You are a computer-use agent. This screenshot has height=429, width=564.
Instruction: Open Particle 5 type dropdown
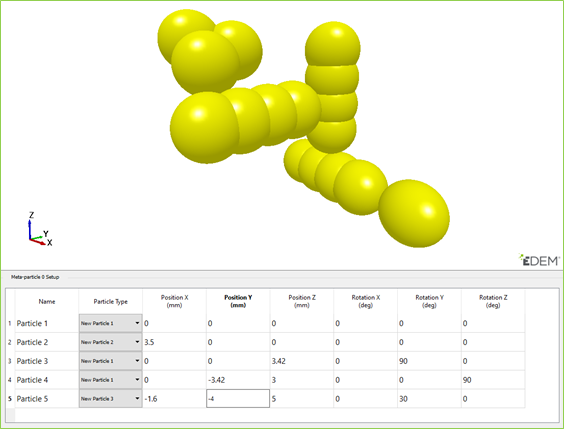[110, 398]
